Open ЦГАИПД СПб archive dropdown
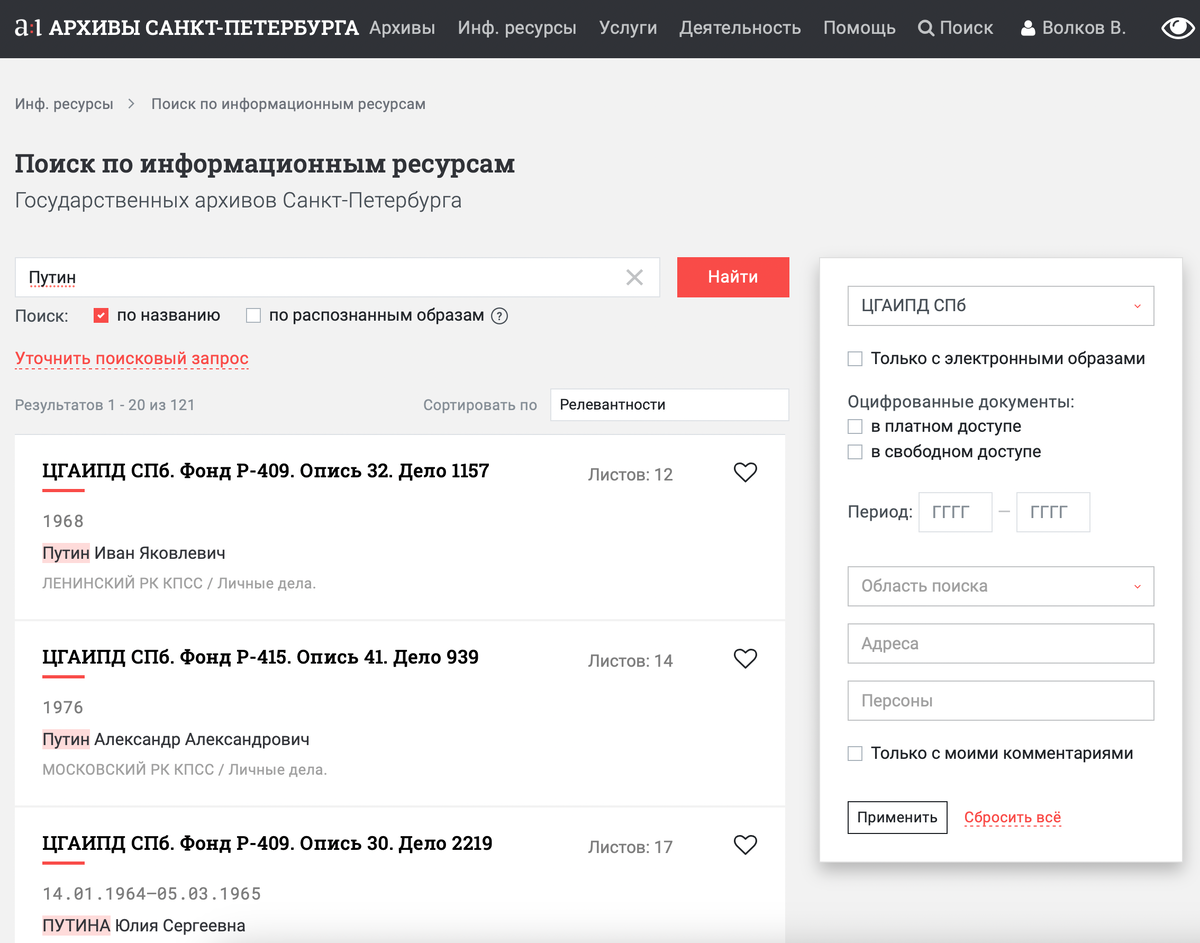Viewport: 1200px width, 943px height. pos(1001,306)
